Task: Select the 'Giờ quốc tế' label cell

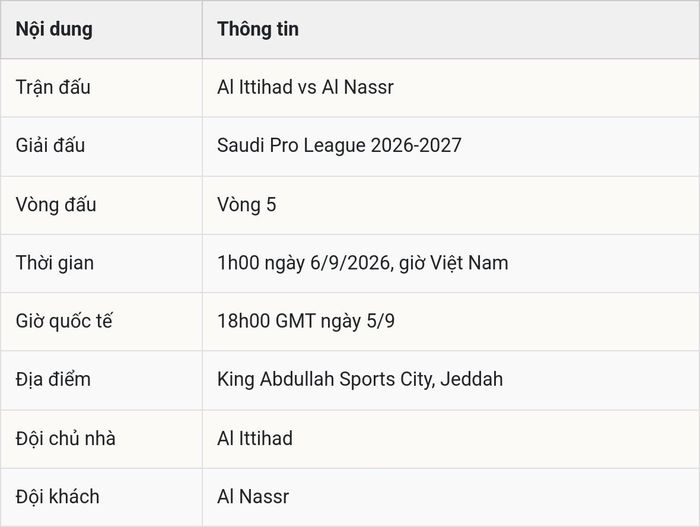Action: (x=101, y=322)
